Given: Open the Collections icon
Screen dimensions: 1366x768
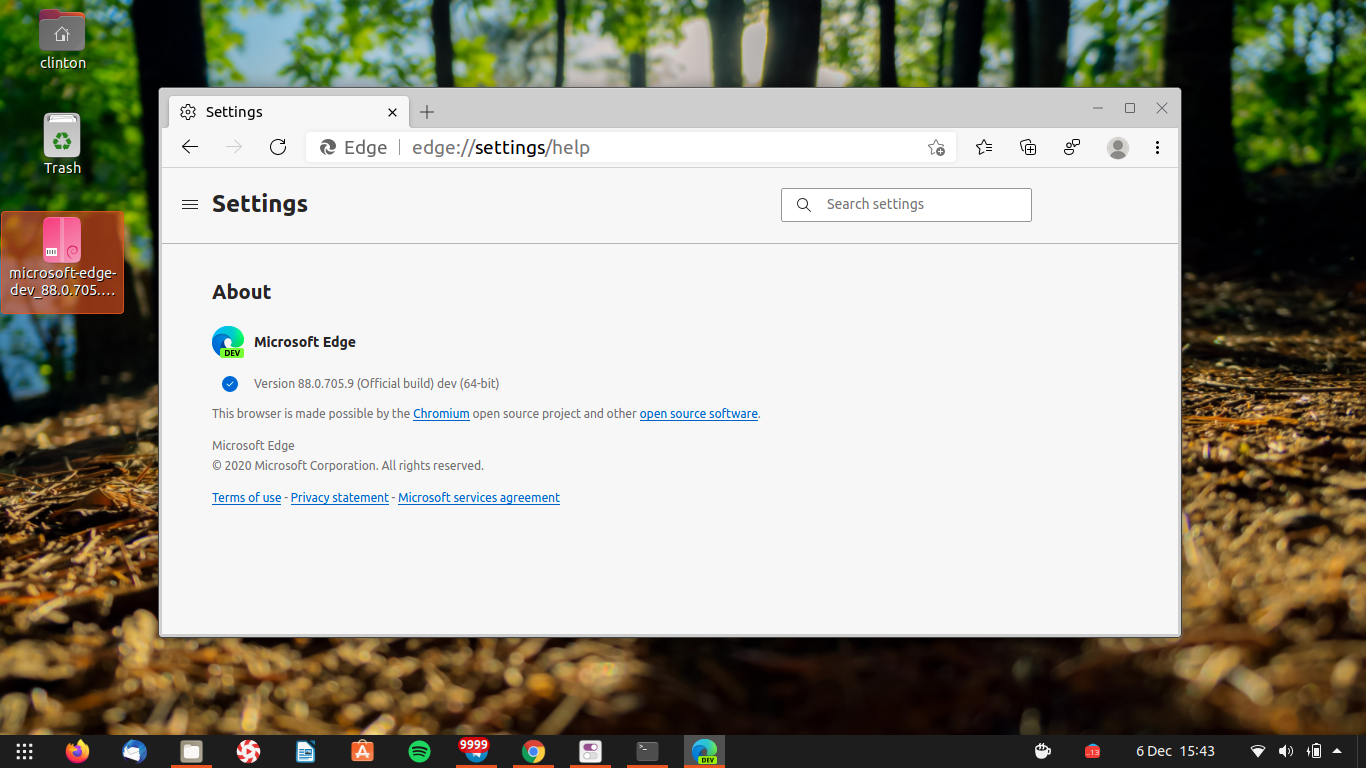Looking at the screenshot, I should click(1028, 147).
